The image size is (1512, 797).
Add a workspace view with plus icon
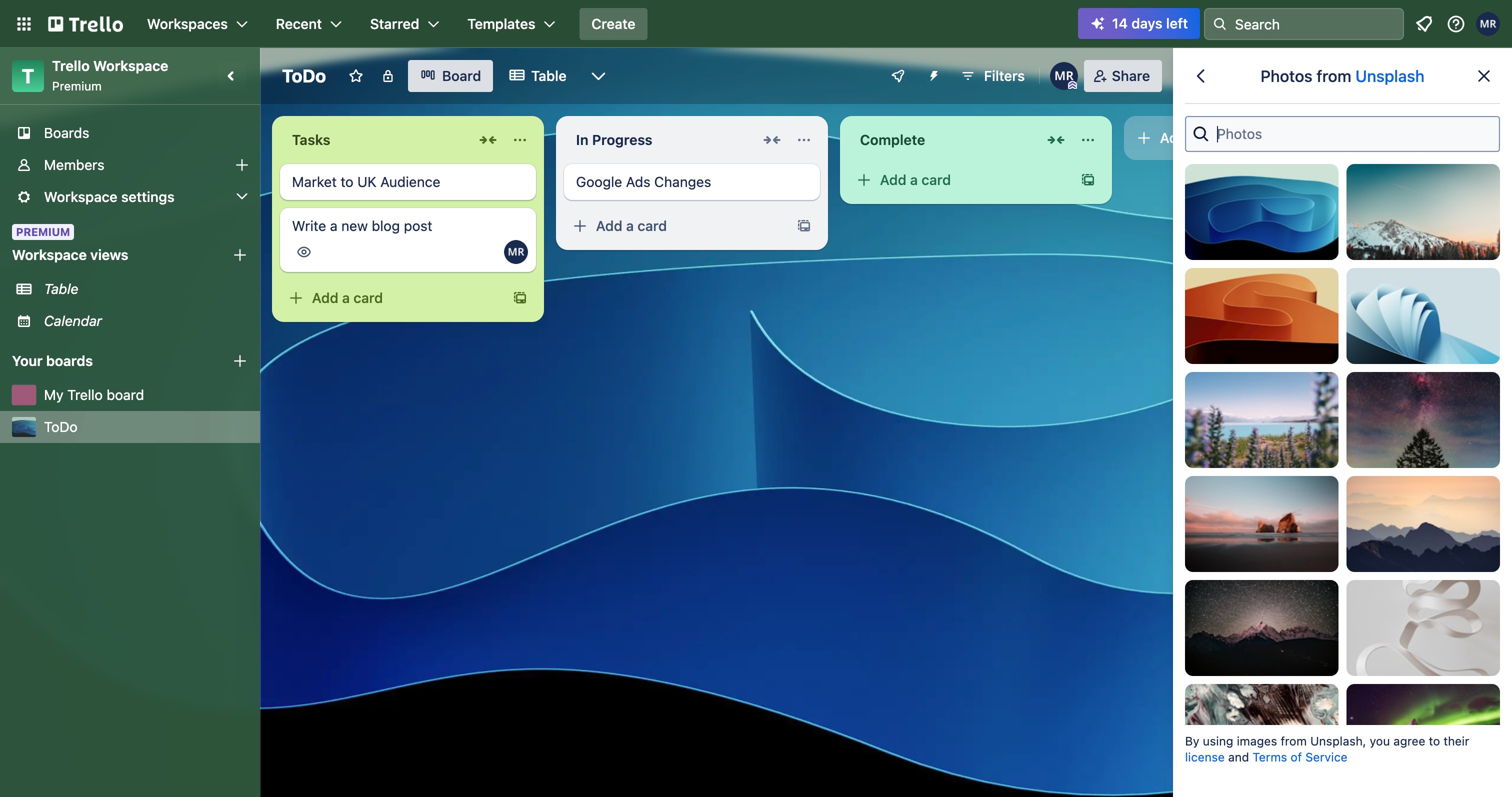click(239, 254)
